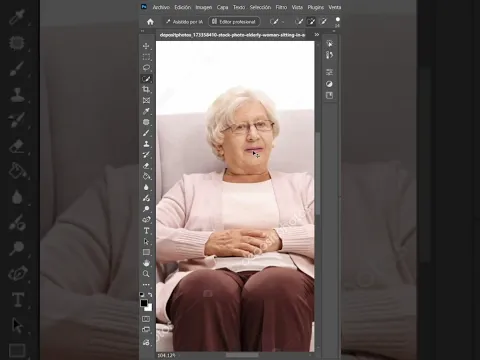Switch to Asistido por IA mode
Viewport: 480px width, 360px height.
click(184, 22)
